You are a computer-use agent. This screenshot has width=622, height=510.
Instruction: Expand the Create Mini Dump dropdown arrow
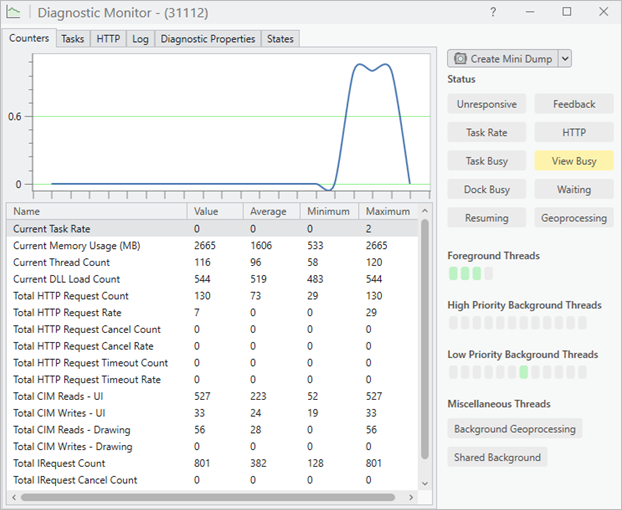pyautogui.click(x=565, y=59)
